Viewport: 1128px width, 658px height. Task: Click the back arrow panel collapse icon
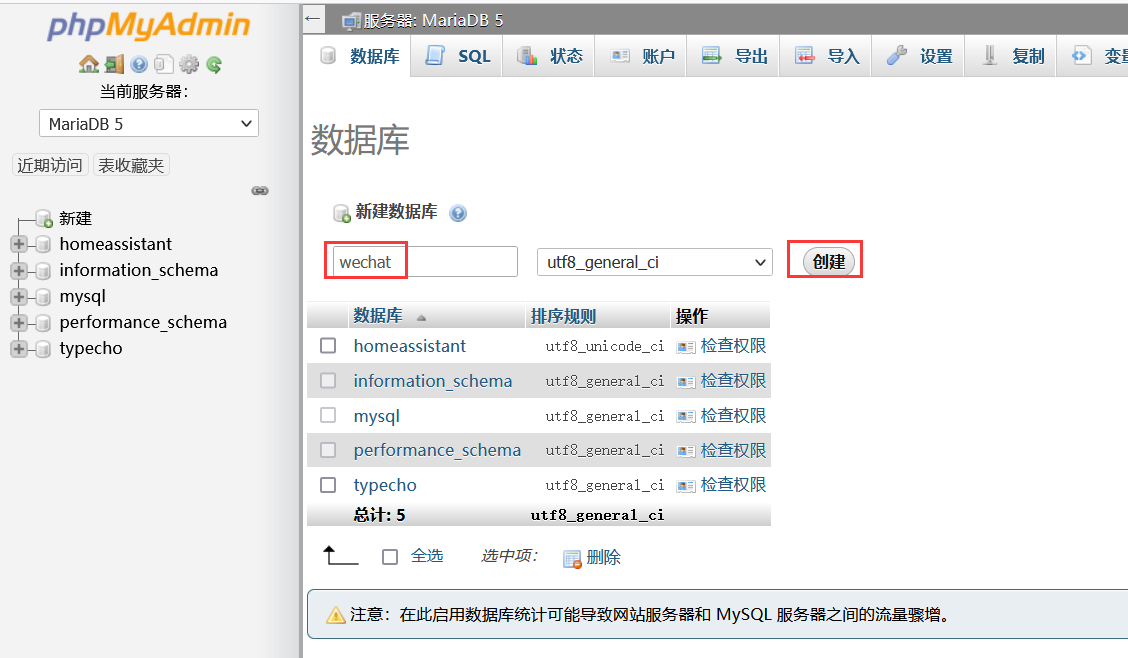pos(313,19)
